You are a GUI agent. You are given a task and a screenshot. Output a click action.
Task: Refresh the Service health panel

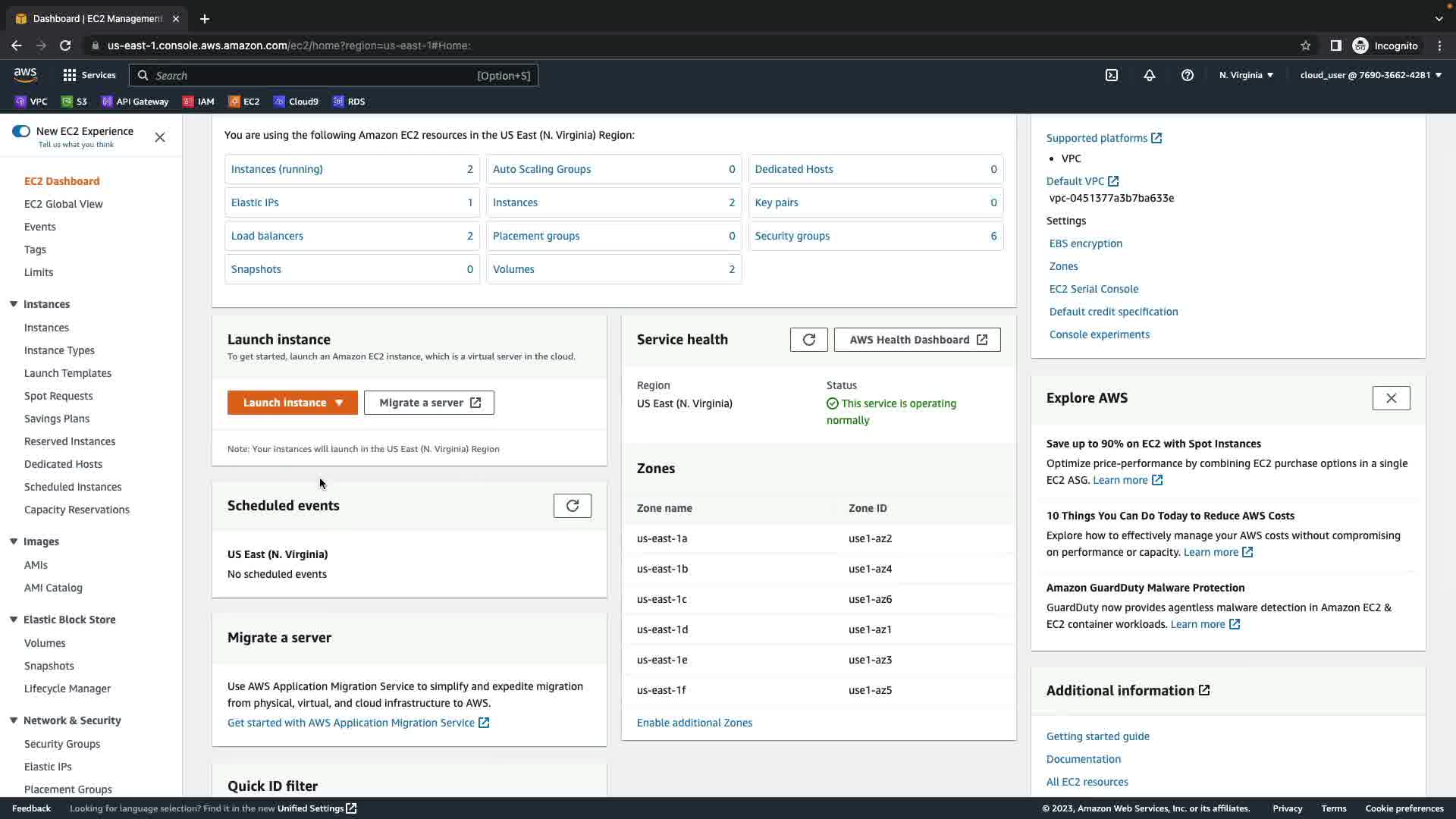pos(808,340)
